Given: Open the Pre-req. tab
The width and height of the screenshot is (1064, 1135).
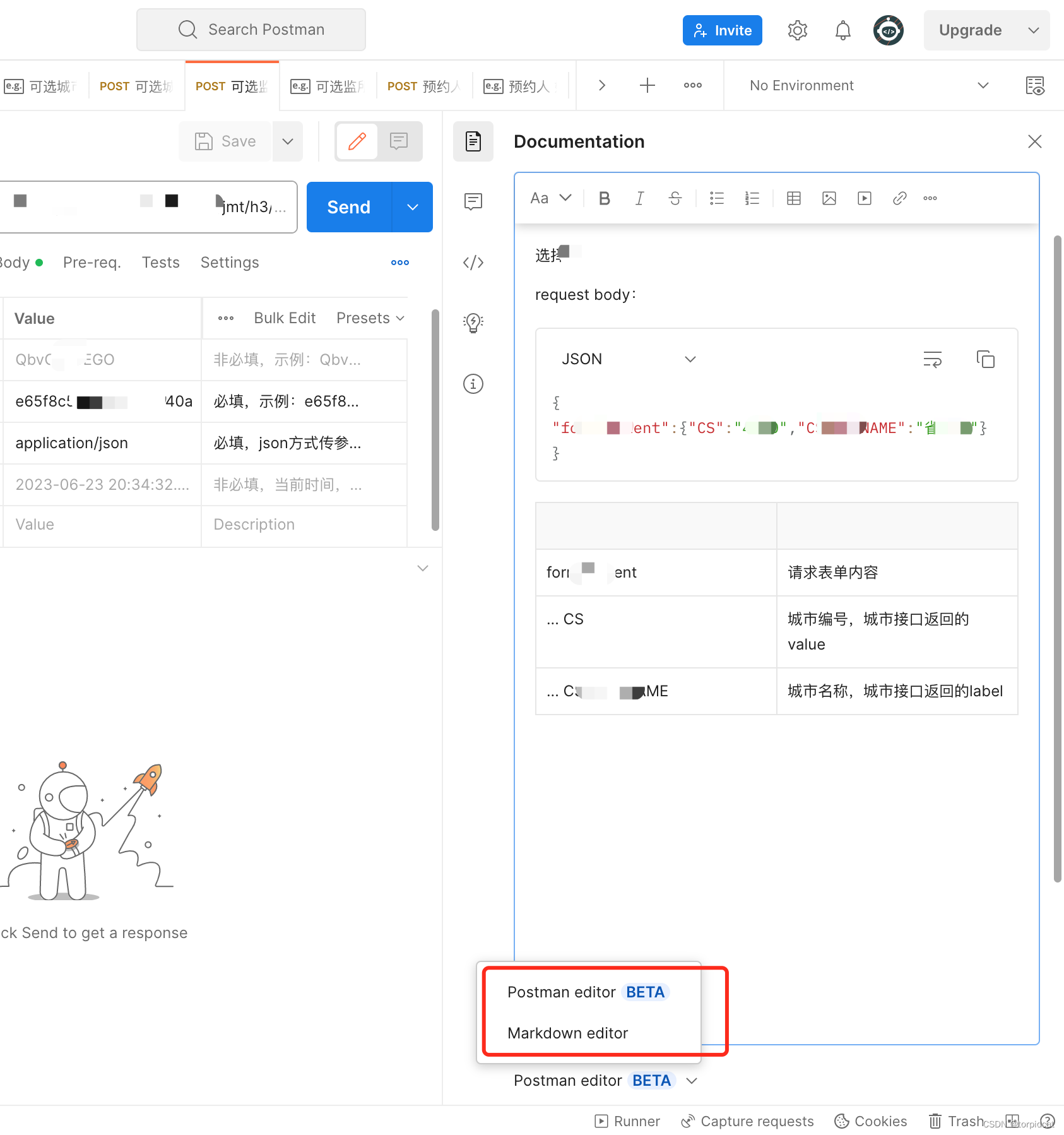Looking at the screenshot, I should [92, 263].
